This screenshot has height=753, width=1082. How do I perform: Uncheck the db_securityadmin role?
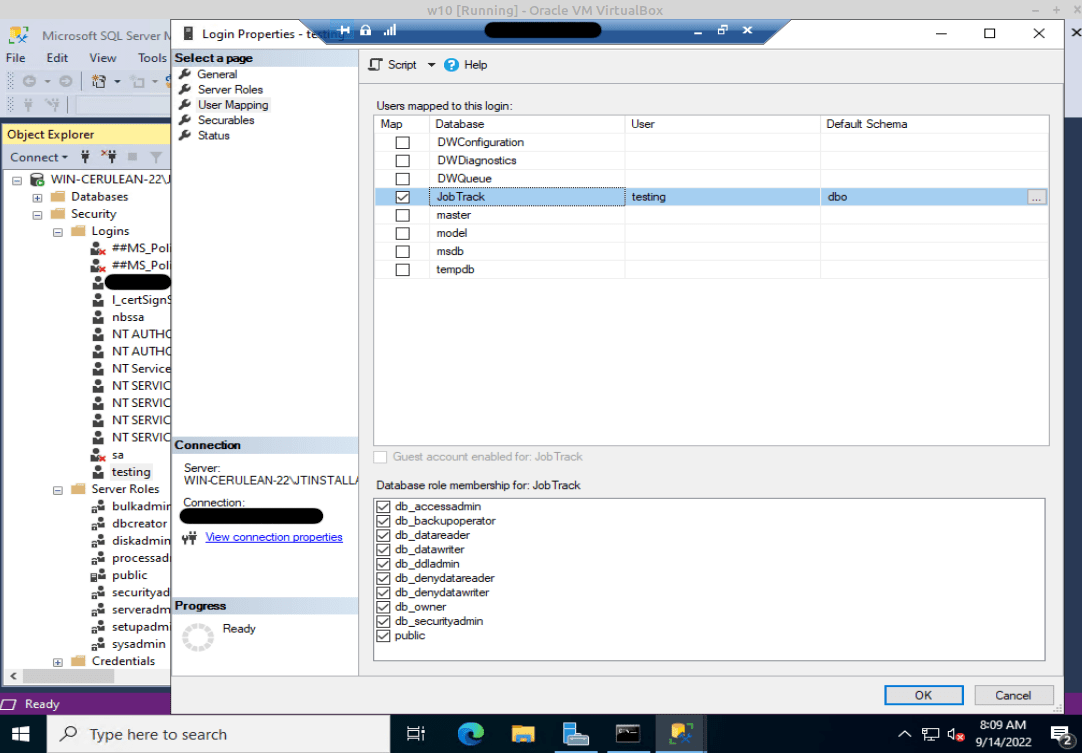tap(384, 621)
